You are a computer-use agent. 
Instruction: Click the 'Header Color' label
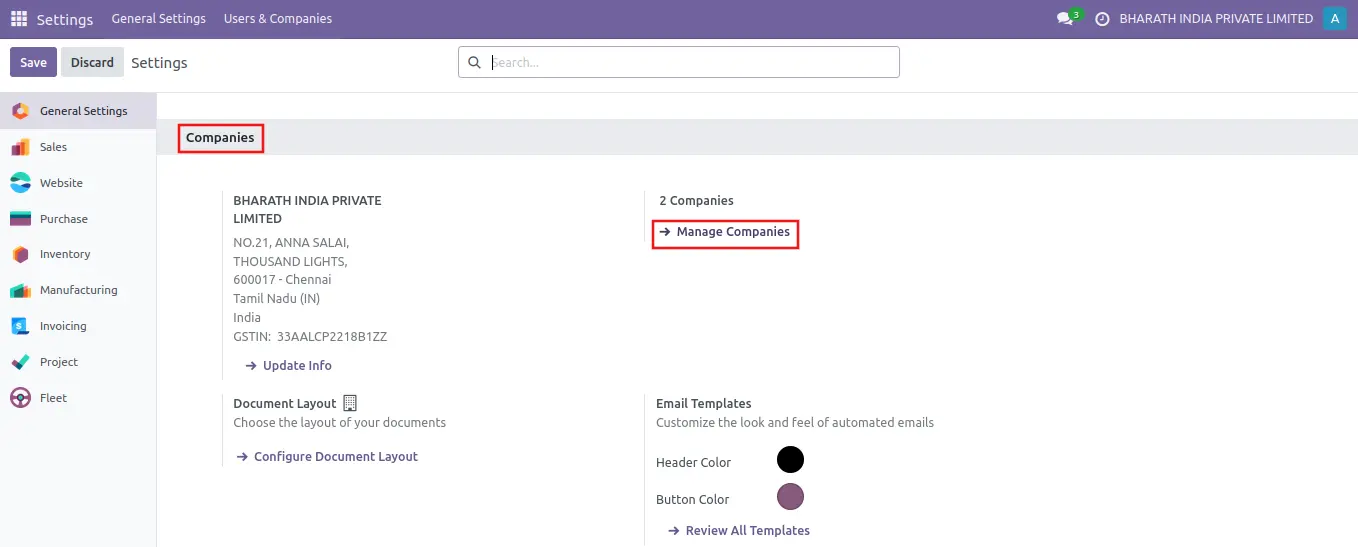(x=693, y=463)
